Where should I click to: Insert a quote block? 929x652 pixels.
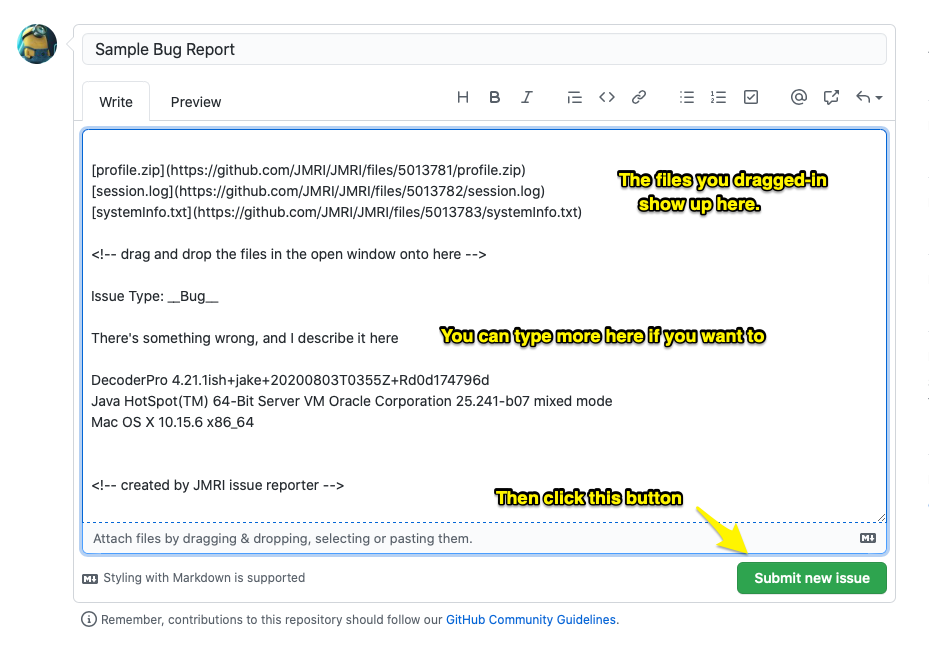(575, 97)
